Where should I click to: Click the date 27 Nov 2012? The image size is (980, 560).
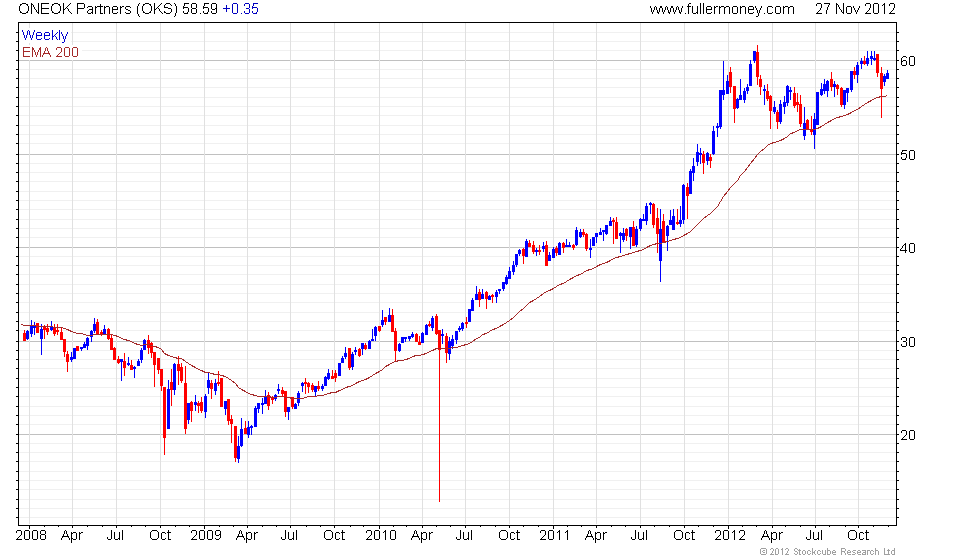855,9
